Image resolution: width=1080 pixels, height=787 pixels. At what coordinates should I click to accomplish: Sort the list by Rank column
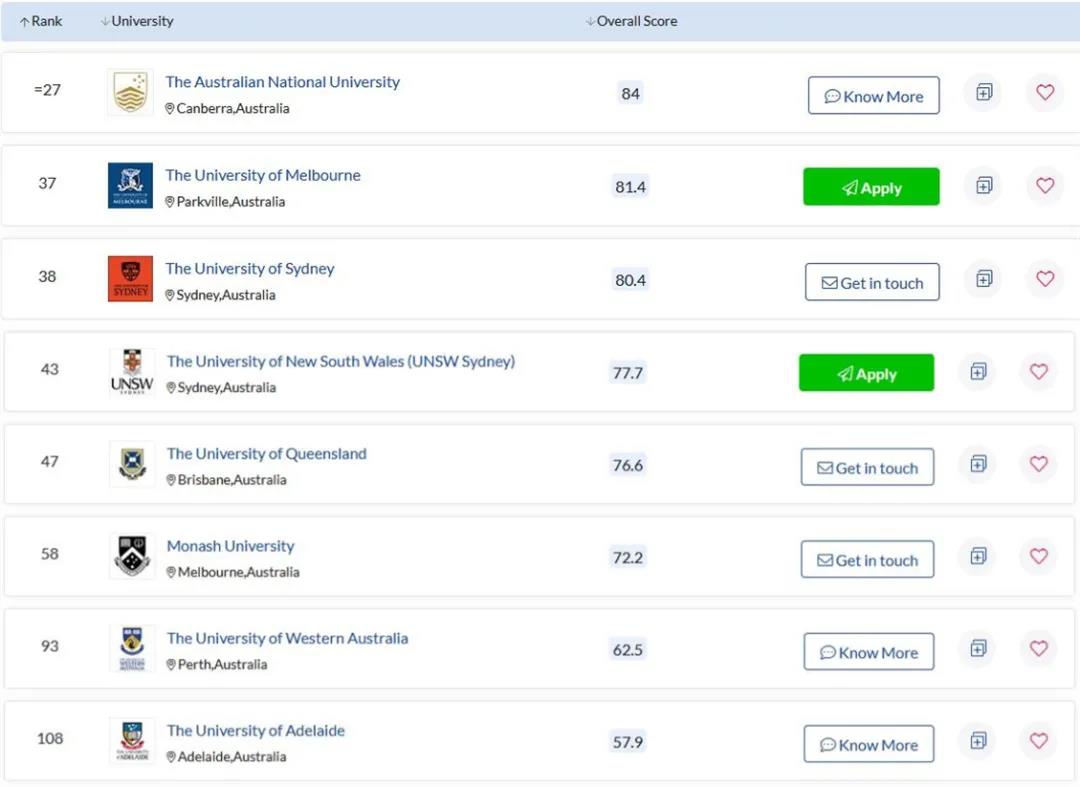(x=41, y=21)
